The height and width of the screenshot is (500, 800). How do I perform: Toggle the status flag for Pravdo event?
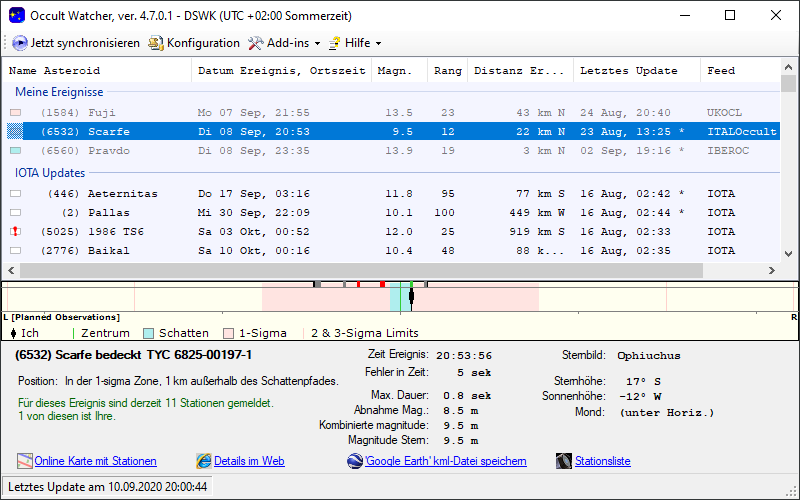15,151
